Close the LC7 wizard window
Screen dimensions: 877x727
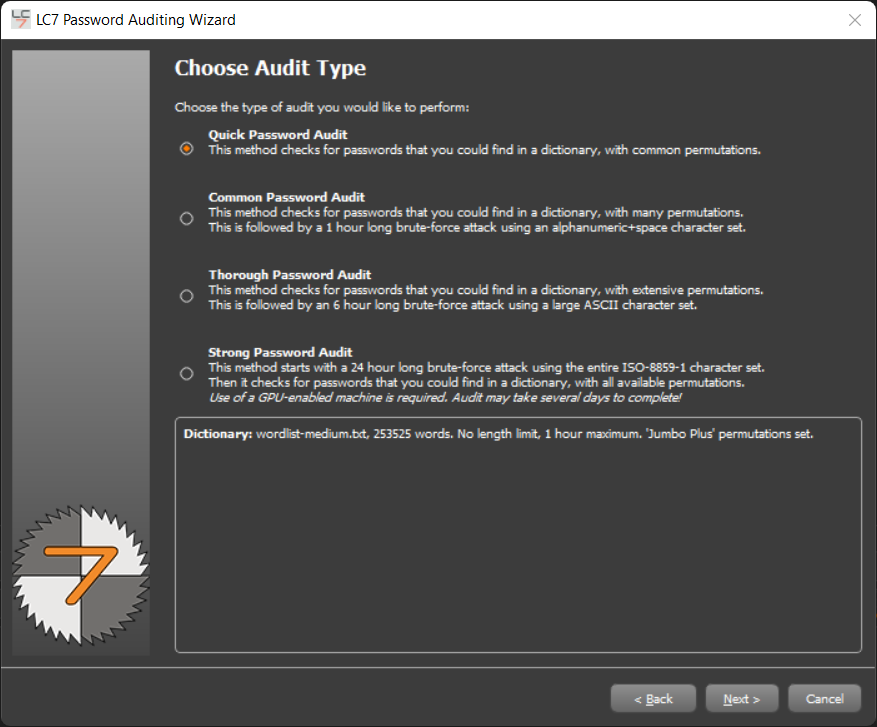(855, 20)
